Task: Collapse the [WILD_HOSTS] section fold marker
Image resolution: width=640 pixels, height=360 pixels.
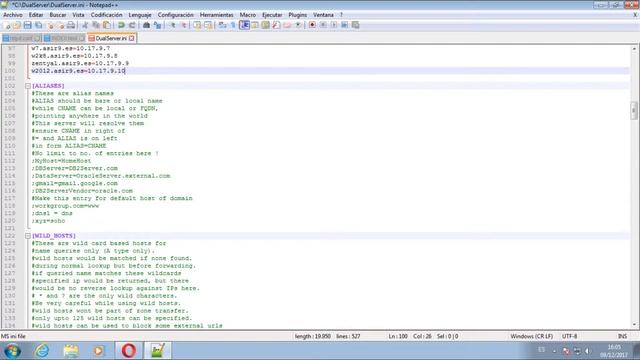Action: coord(28,236)
